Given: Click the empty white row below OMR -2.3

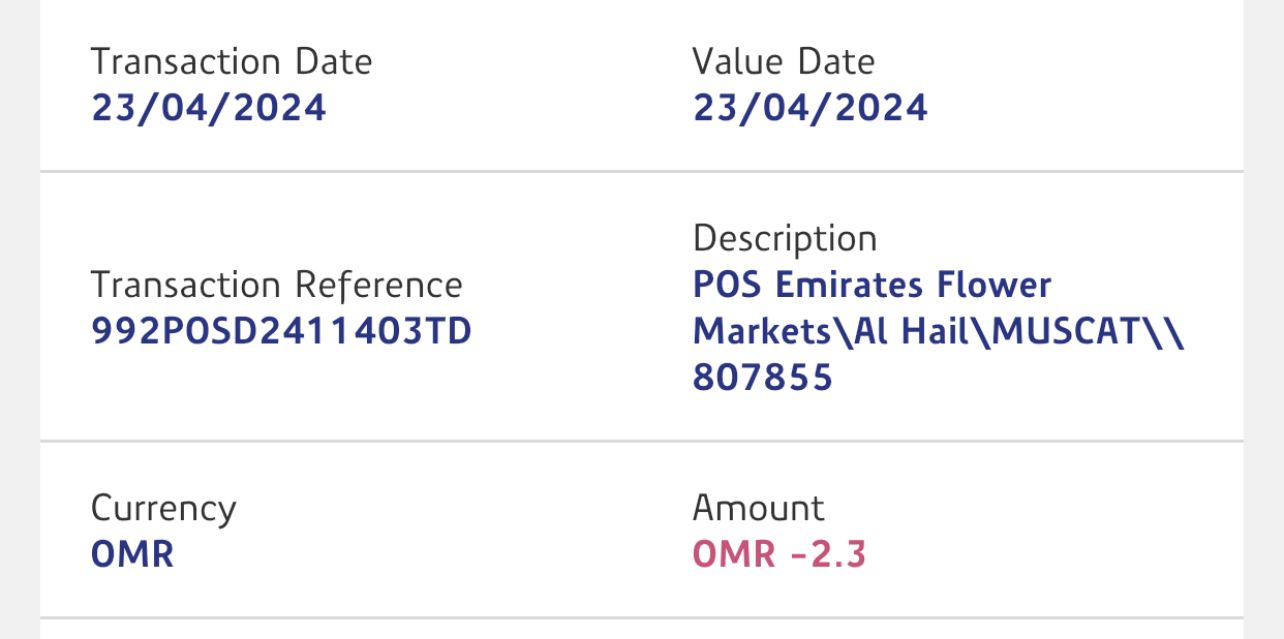Looking at the screenshot, I should coord(641,630).
